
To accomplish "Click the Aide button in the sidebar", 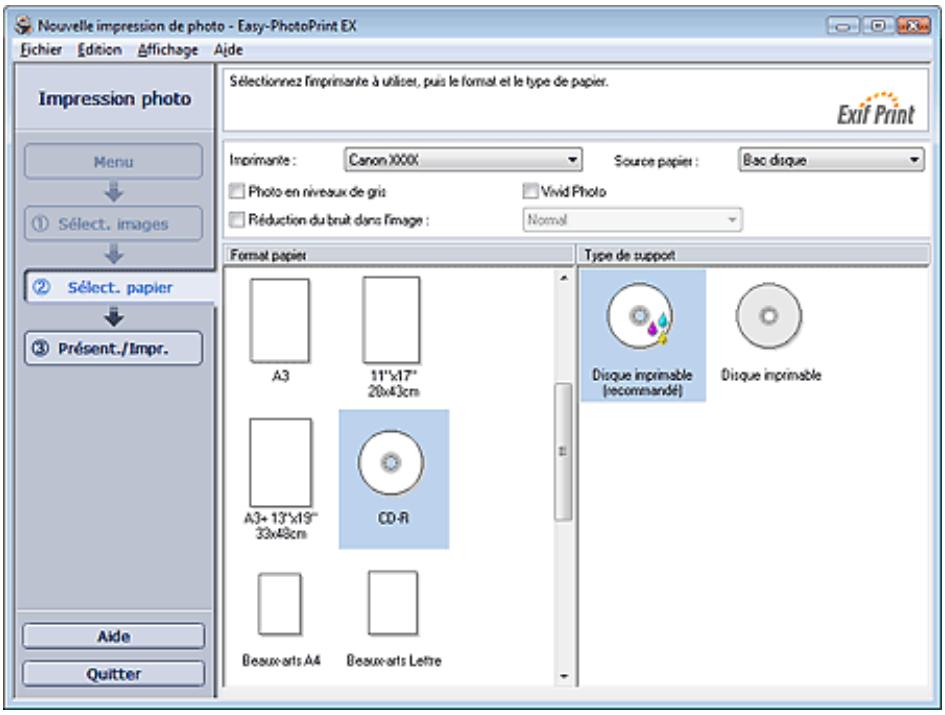I will click(x=113, y=637).
